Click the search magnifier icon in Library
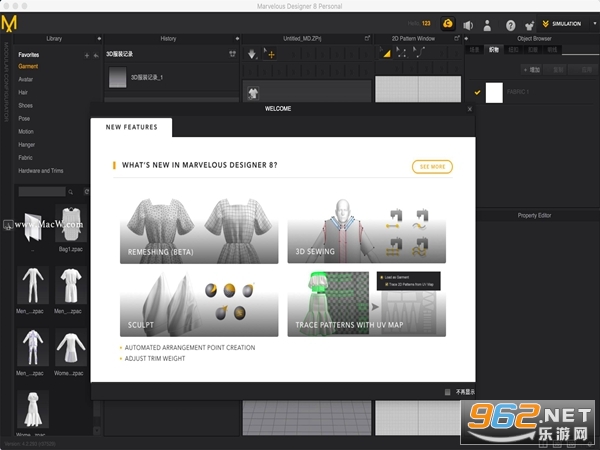Image resolution: width=600 pixels, height=450 pixels. pyautogui.click(x=70, y=192)
